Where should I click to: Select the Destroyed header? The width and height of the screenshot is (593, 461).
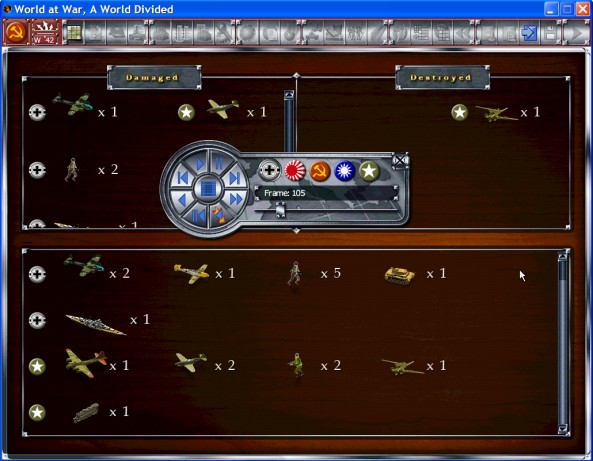click(x=442, y=78)
